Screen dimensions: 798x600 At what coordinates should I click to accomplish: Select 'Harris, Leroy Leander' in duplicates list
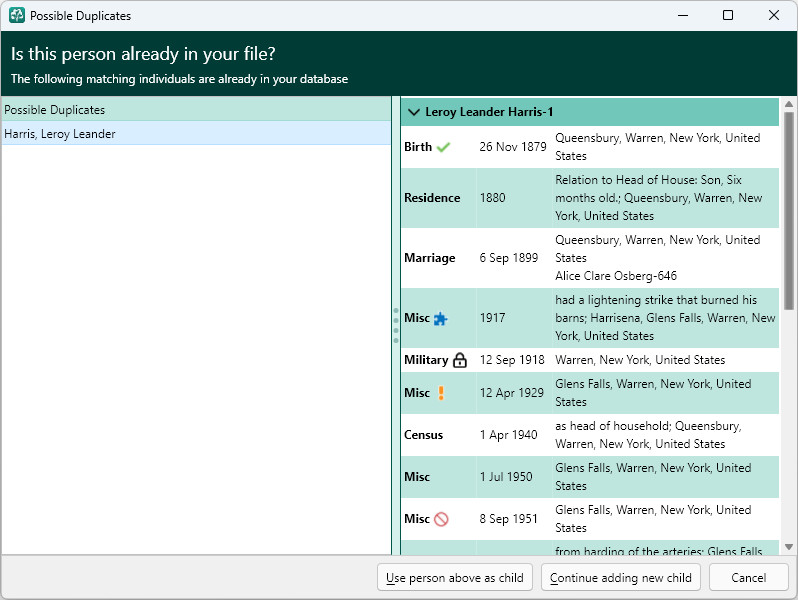click(196, 133)
